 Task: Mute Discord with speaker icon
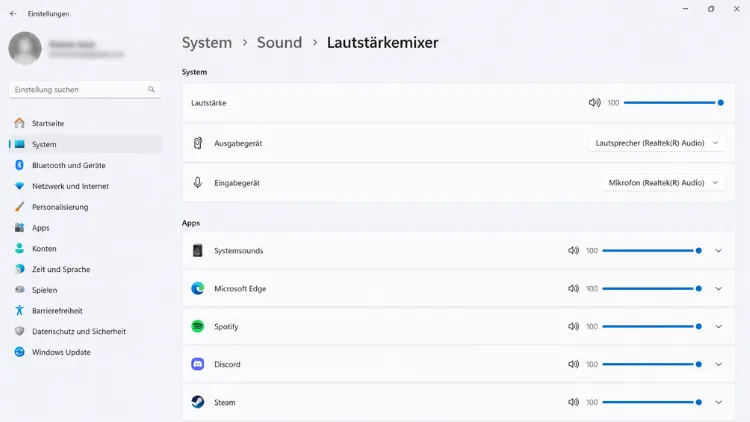point(574,364)
